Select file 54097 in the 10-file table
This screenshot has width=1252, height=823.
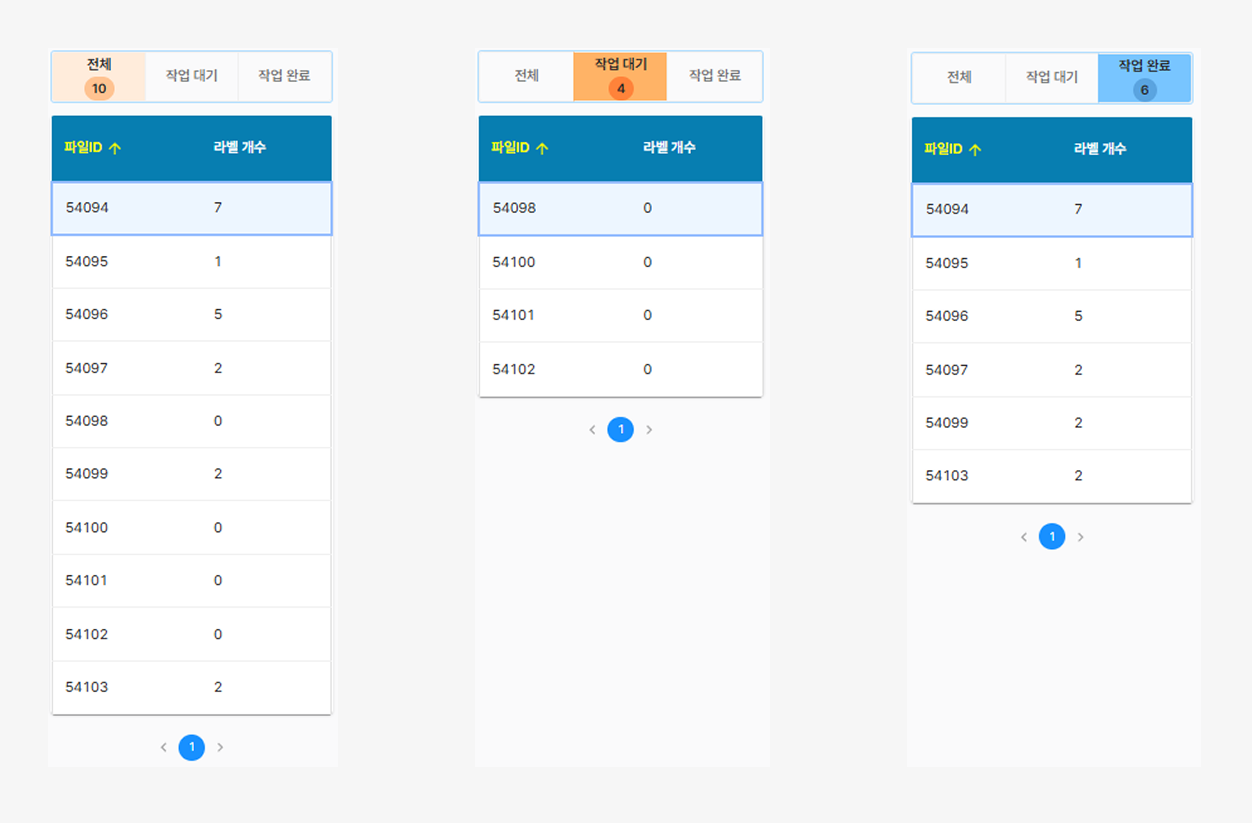pyautogui.click(x=192, y=368)
